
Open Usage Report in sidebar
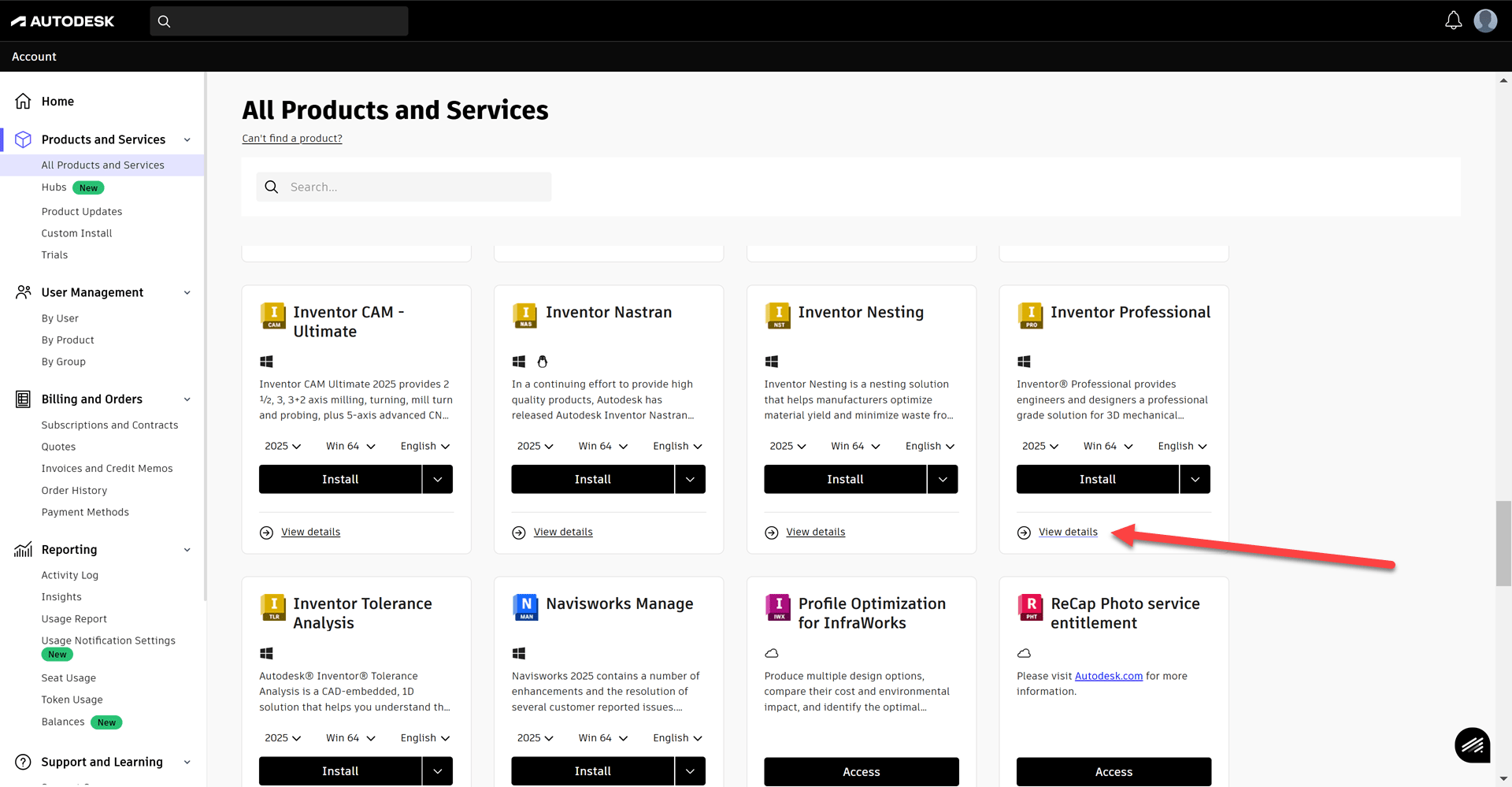click(74, 618)
